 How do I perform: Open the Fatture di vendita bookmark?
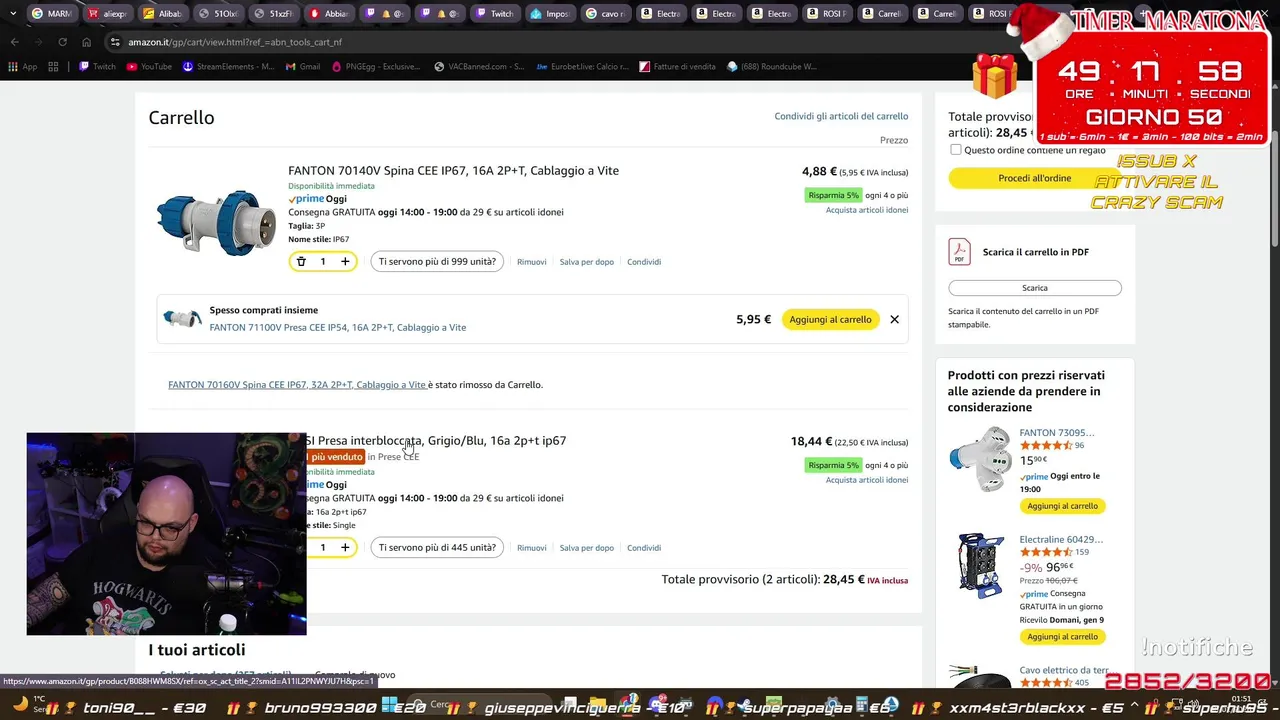point(677,67)
